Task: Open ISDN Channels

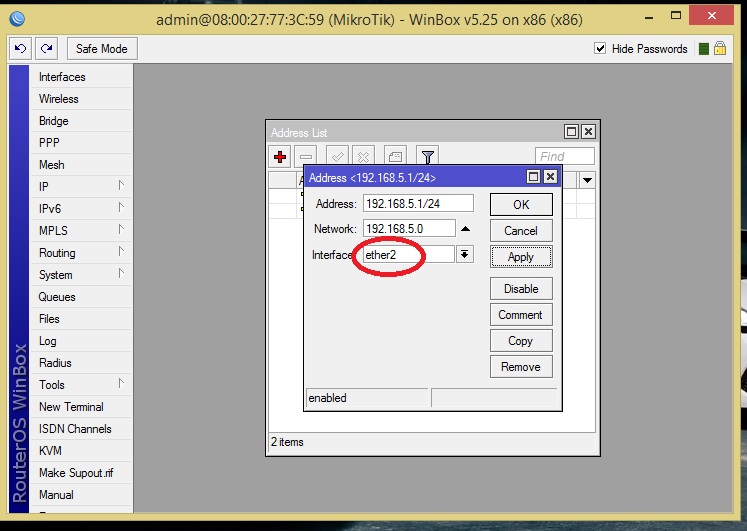Action: [x=81, y=429]
